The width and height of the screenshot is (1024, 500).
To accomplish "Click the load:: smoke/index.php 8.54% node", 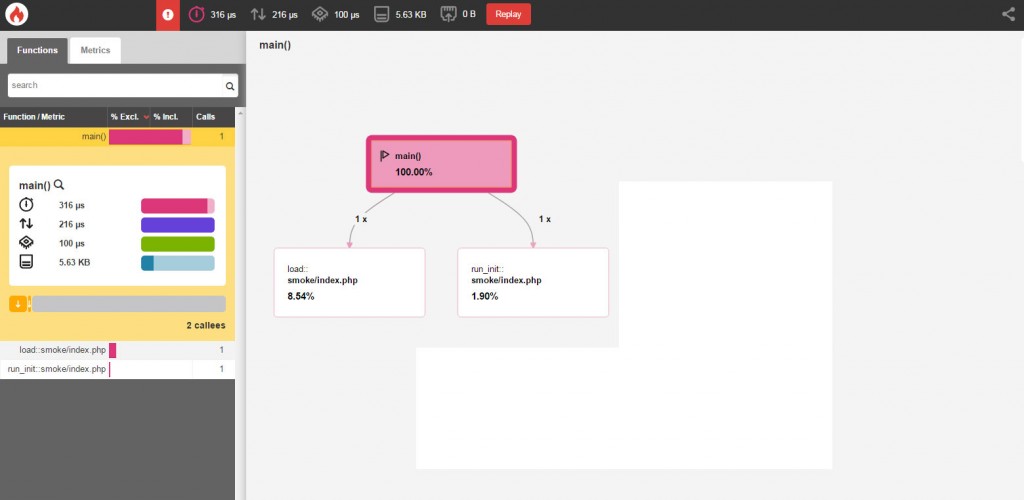I will tap(349, 282).
